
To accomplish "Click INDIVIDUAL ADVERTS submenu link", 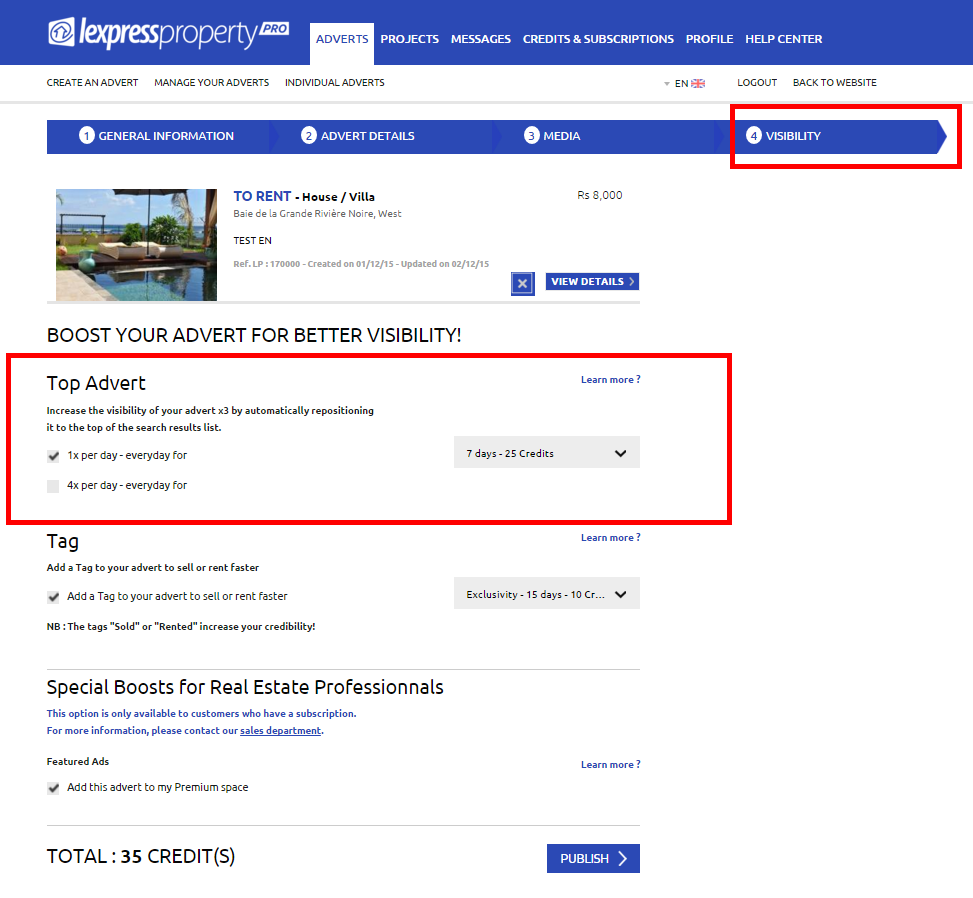I will [334, 83].
